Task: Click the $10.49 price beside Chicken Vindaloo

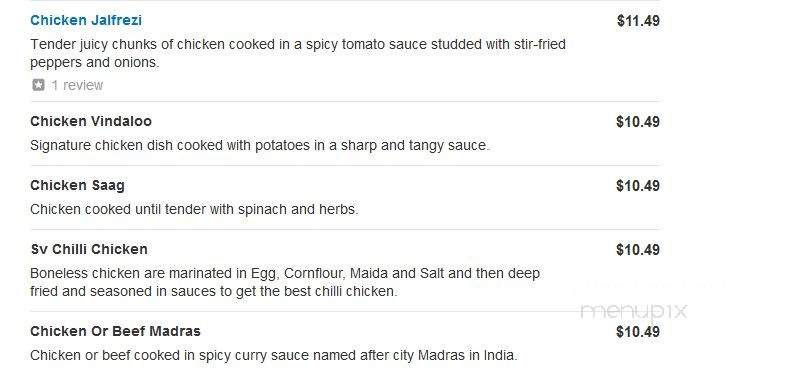Action: pyautogui.click(x=638, y=122)
